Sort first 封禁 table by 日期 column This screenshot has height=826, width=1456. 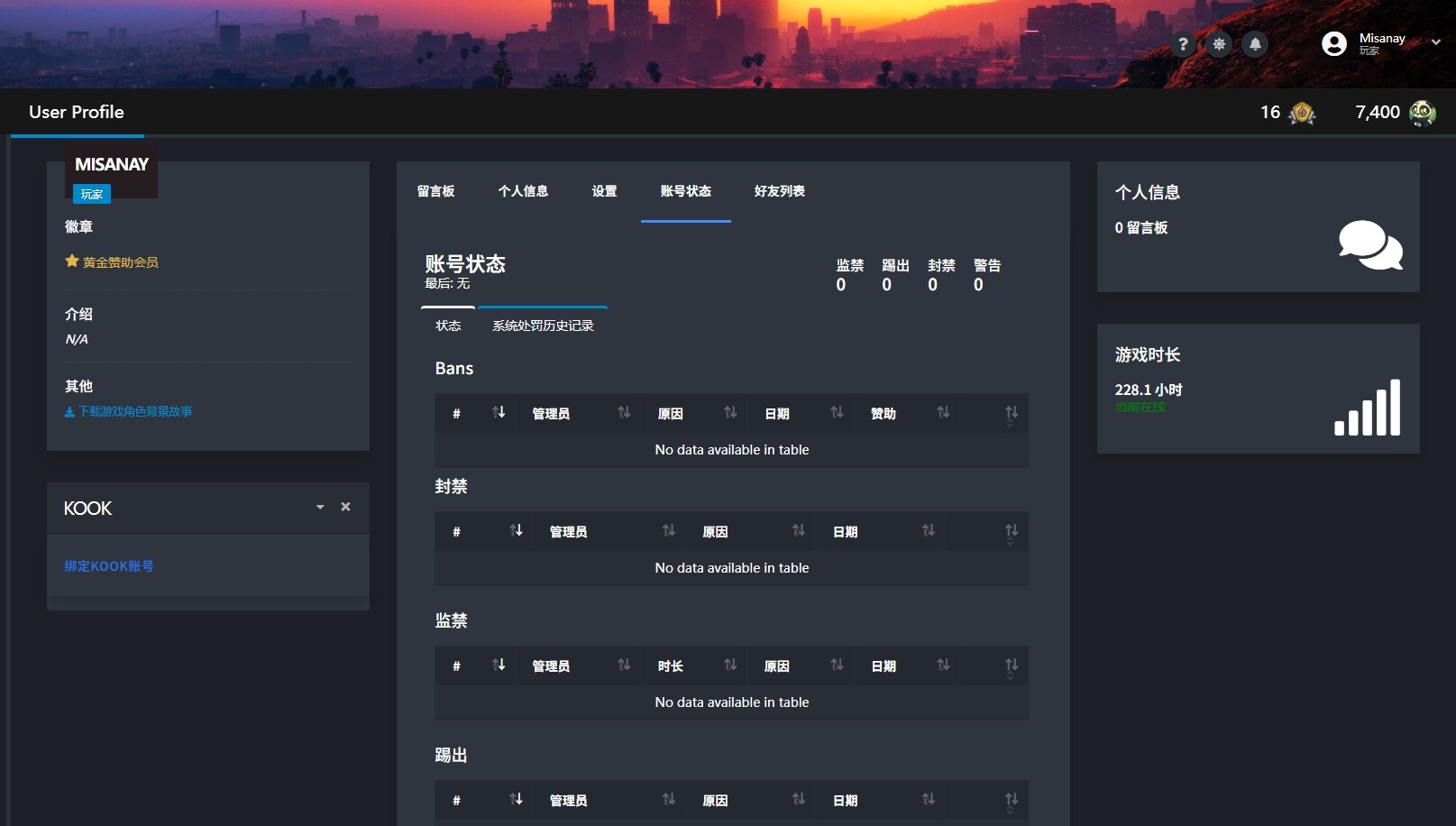tap(880, 531)
